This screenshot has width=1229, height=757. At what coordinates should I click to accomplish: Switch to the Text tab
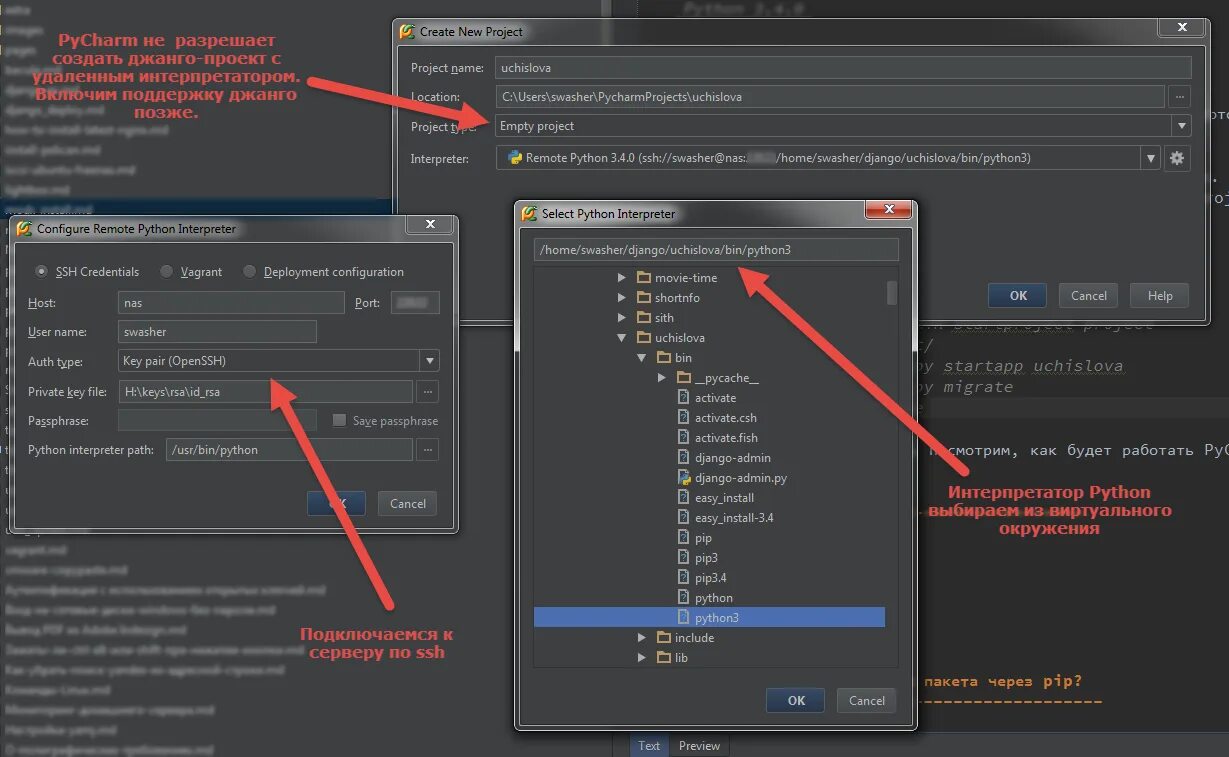(649, 746)
